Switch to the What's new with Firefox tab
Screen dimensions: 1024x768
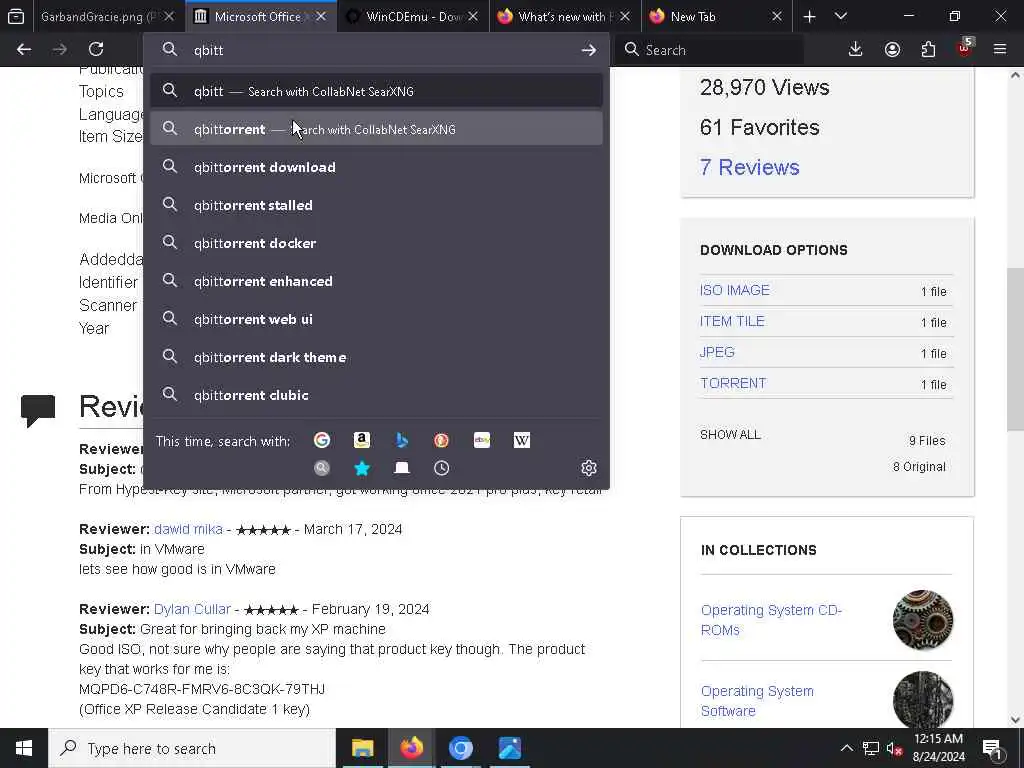pyautogui.click(x=557, y=16)
